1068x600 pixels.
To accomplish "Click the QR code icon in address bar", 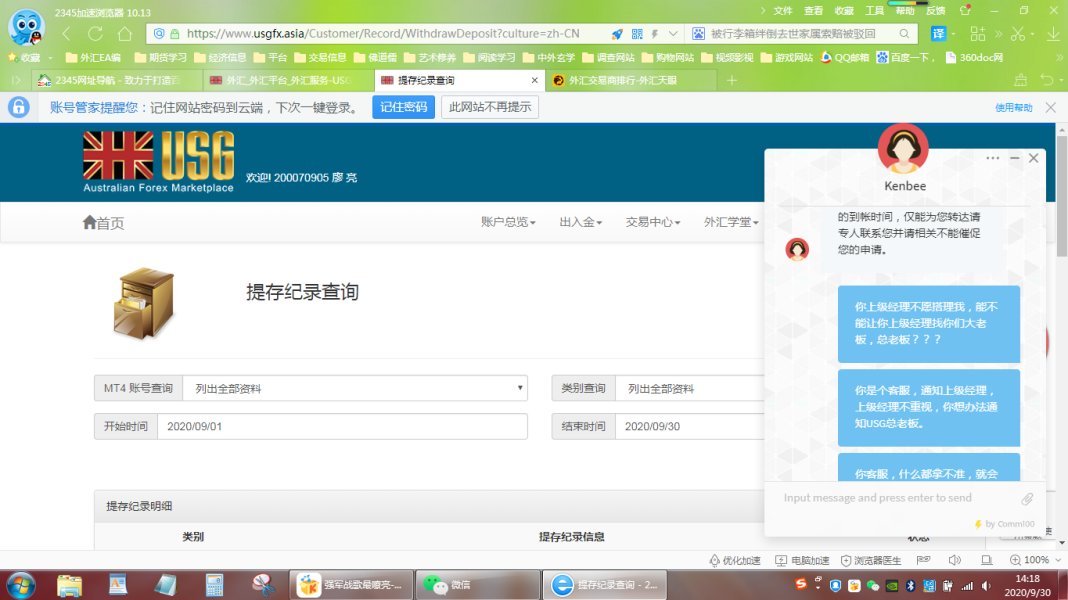I will coord(637,33).
